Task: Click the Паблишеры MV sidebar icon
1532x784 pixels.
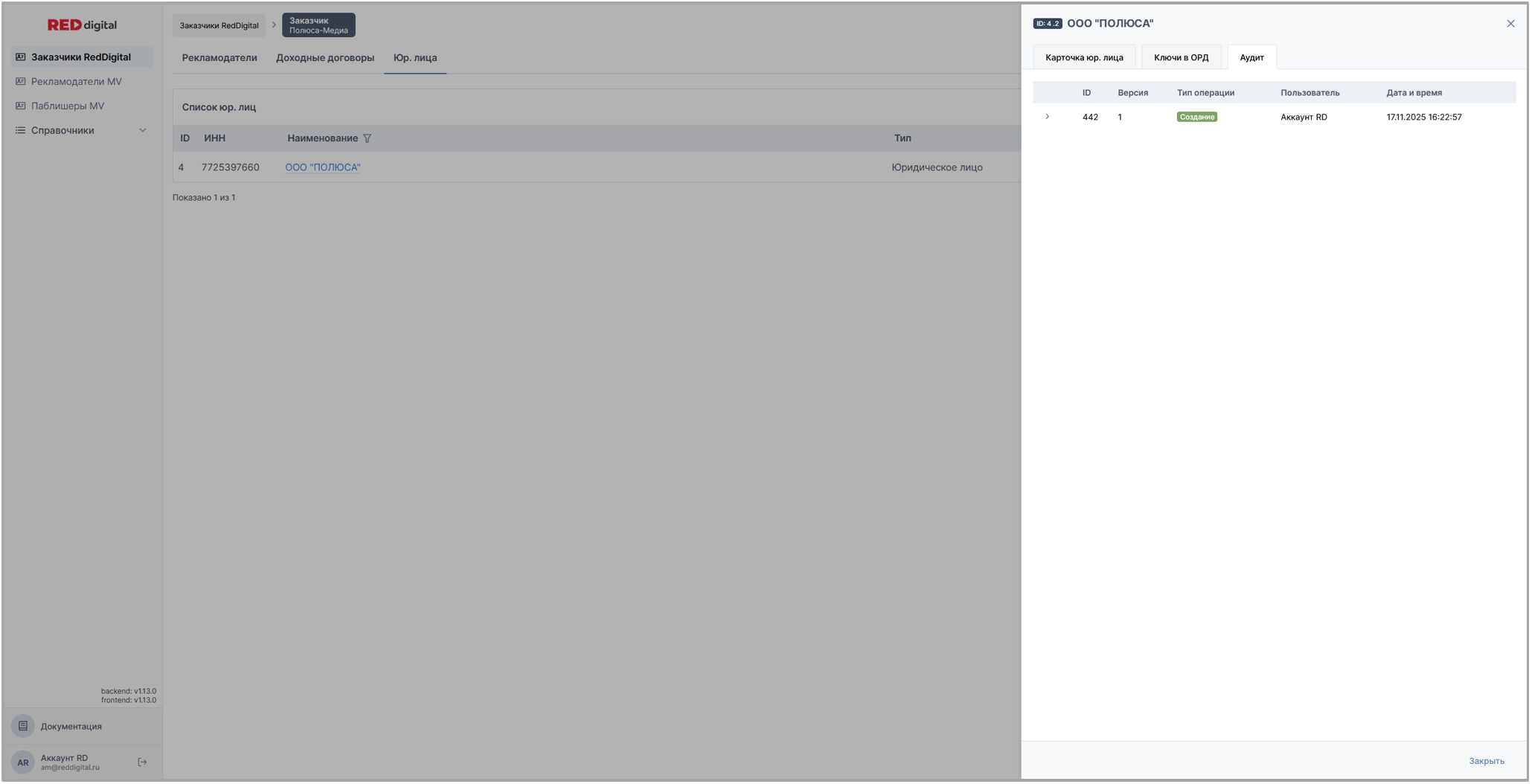Action: click(x=21, y=106)
